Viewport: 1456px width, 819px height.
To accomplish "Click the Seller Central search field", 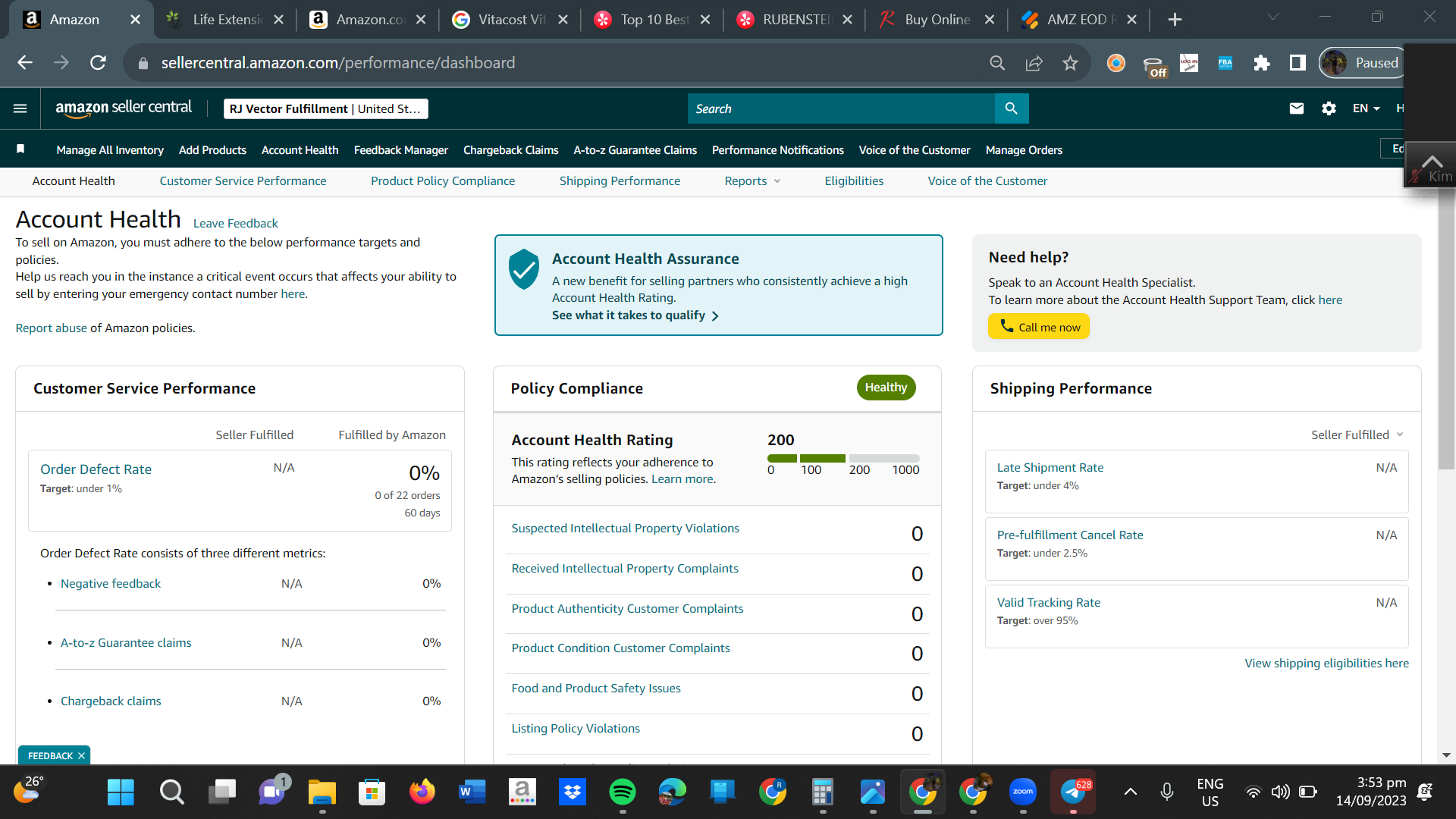I will coord(841,108).
